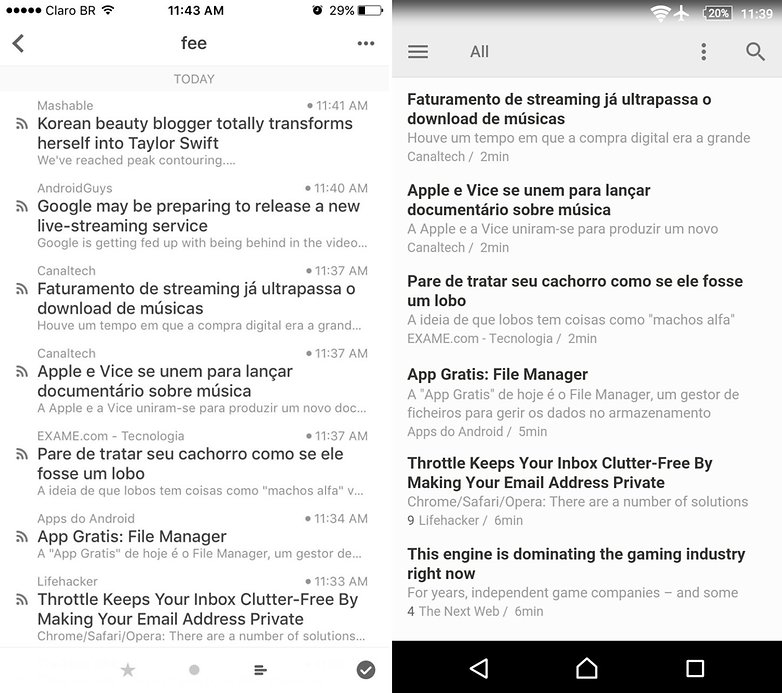The width and height of the screenshot is (782, 693).
Task: Tap the unread dot filter in bottom toolbar
Action: (195, 670)
